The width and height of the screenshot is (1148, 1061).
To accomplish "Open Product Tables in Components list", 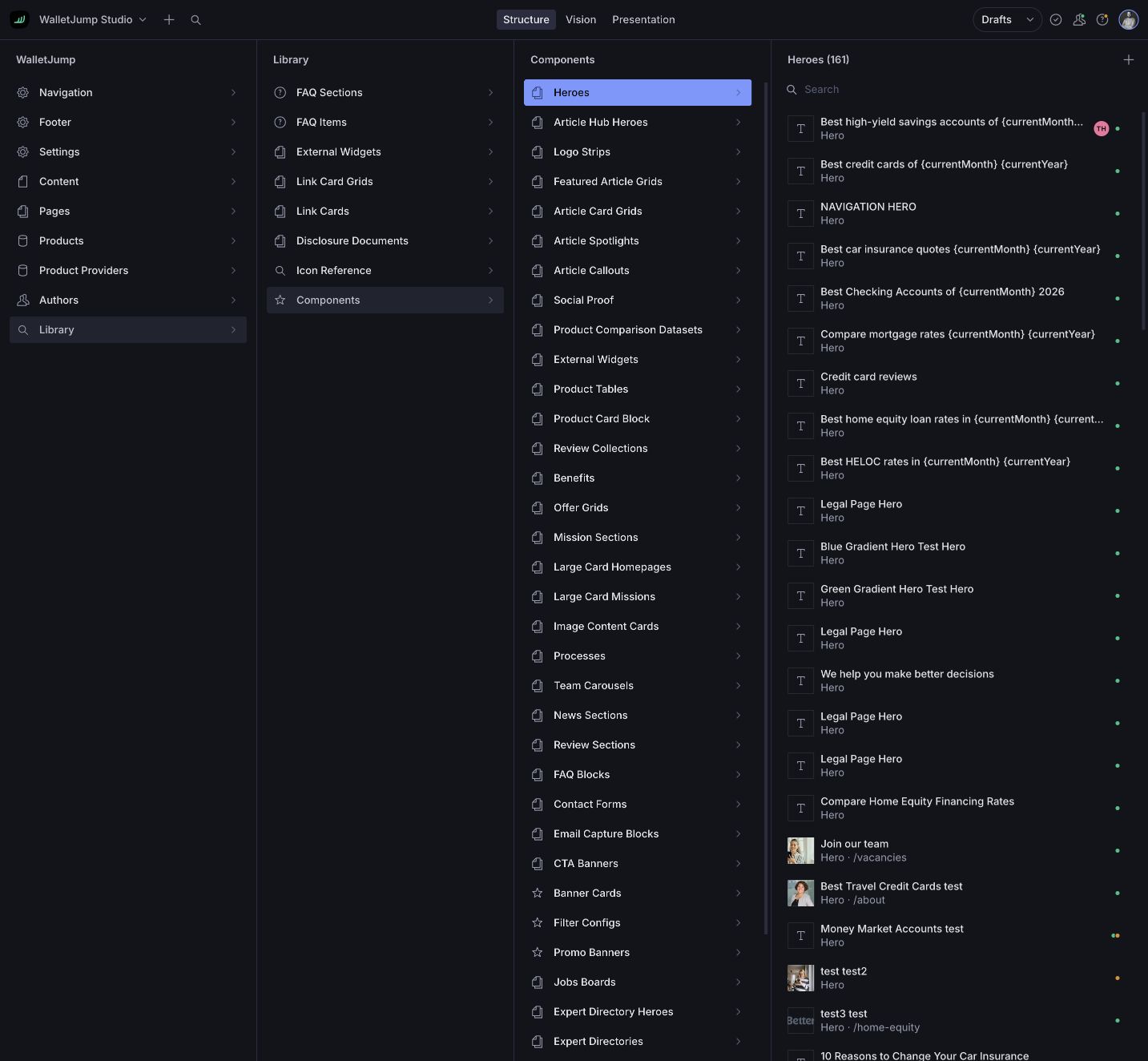I will click(x=638, y=389).
